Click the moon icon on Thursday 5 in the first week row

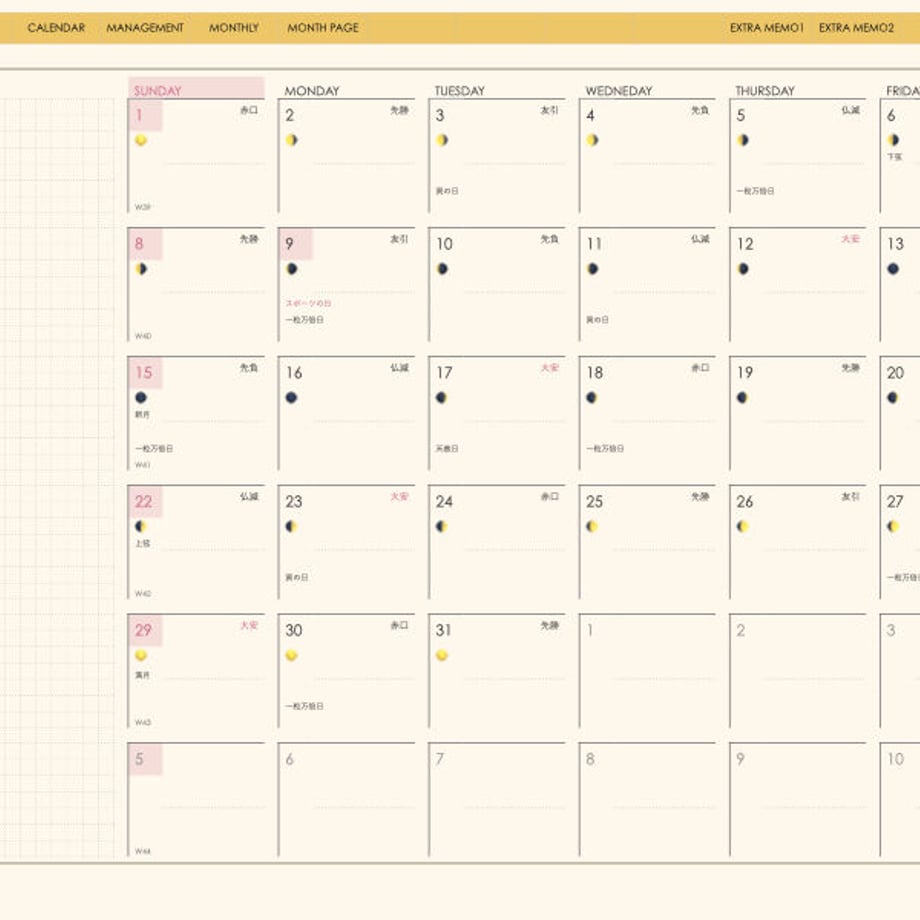pos(743,140)
